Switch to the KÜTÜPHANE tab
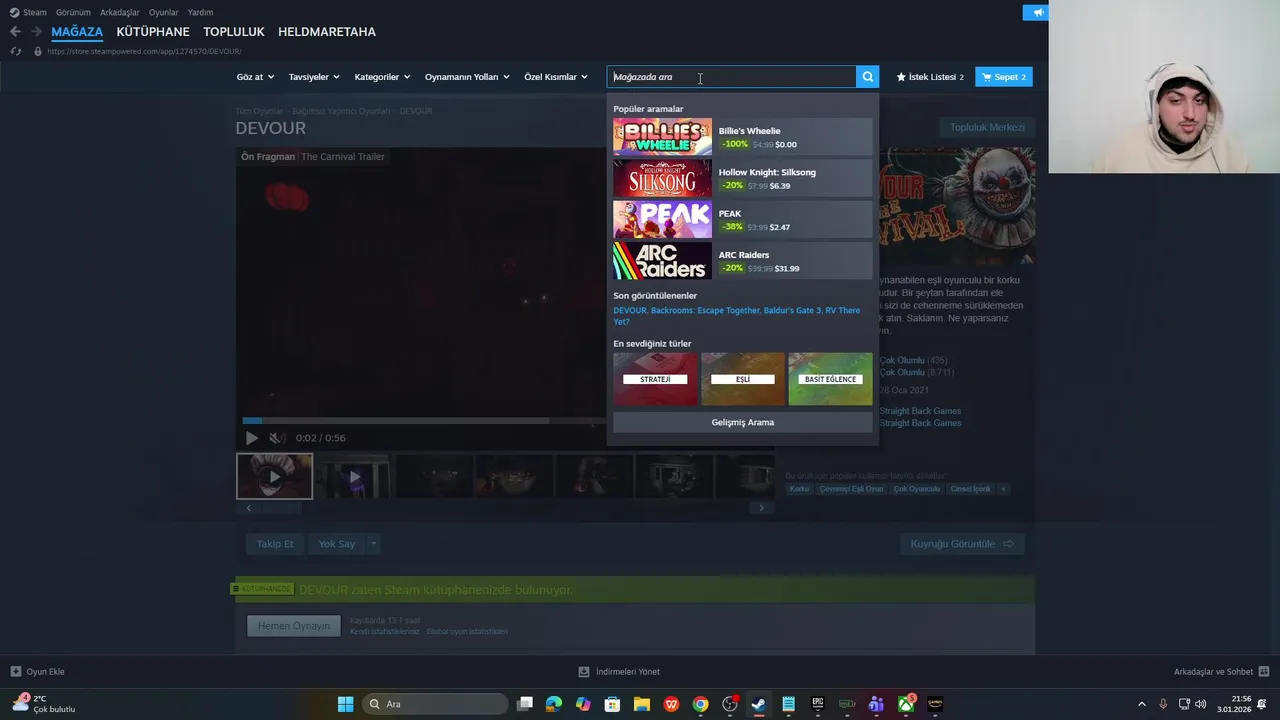 tap(153, 32)
